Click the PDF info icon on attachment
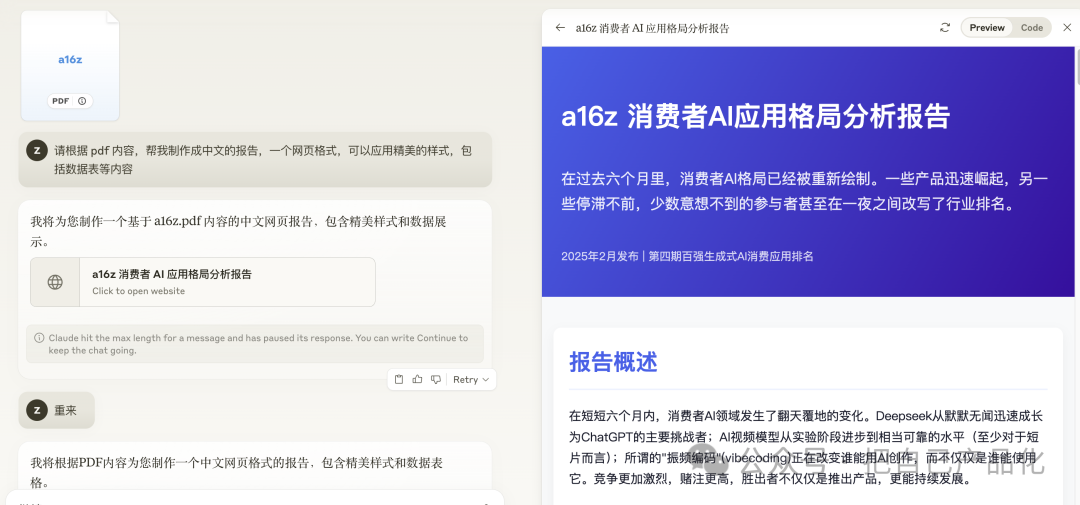Image resolution: width=1080 pixels, height=505 pixels. (x=82, y=101)
